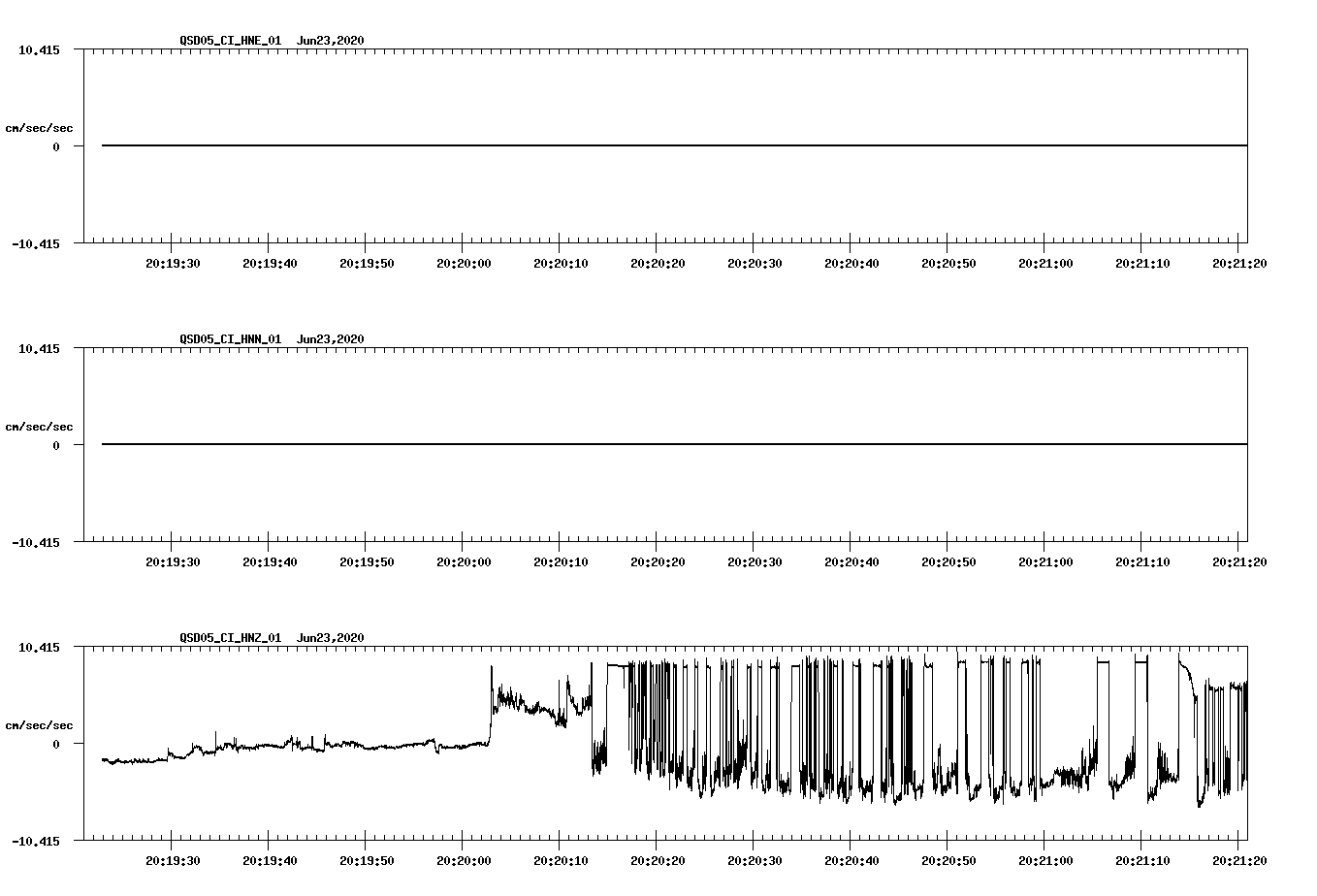Click the 20:20:50 time label under HNZ plot

click(x=948, y=861)
